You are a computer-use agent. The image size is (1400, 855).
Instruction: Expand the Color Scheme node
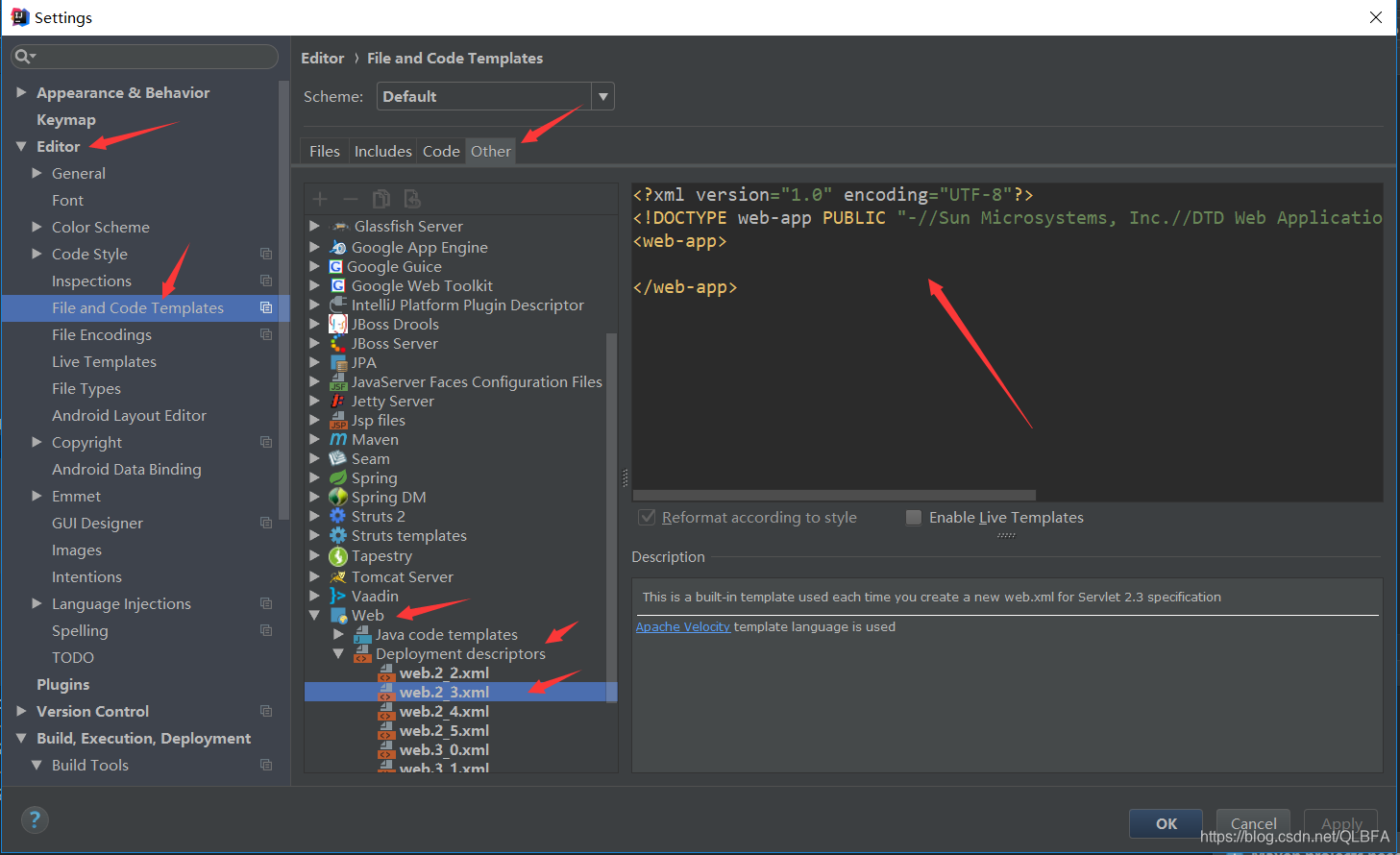pyautogui.click(x=37, y=227)
